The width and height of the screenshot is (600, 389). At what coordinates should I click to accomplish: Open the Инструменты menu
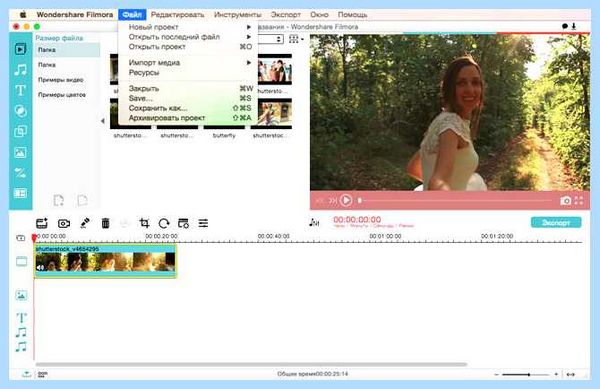click(x=238, y=15)
